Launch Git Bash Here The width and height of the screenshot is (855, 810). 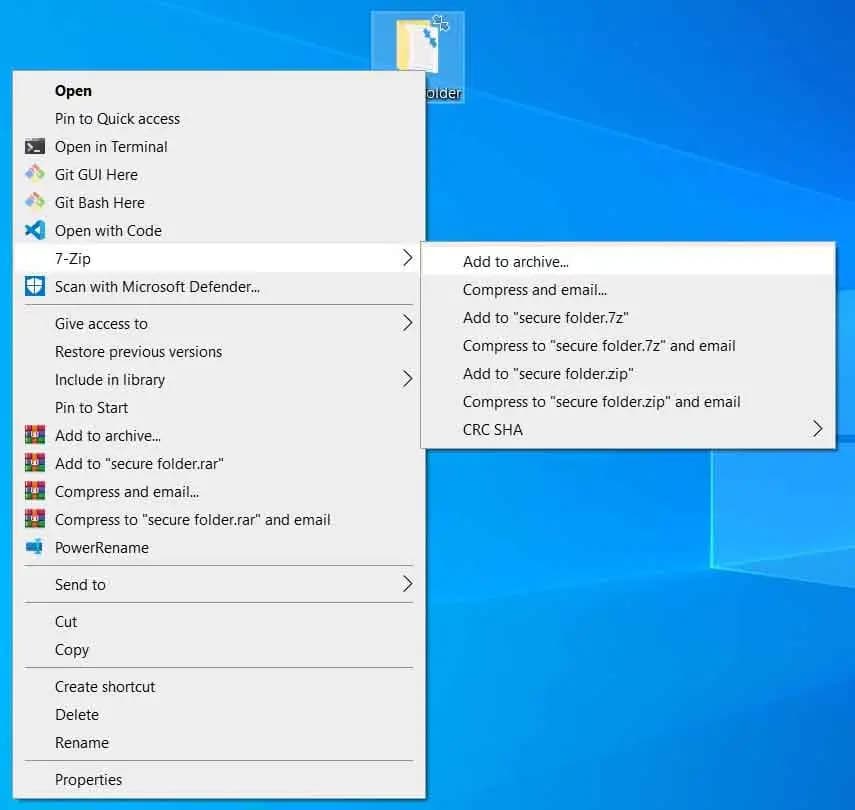[218, 202]
